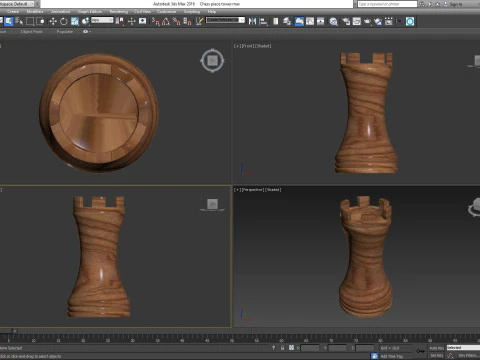Click the help search input field

pos(387,4)
